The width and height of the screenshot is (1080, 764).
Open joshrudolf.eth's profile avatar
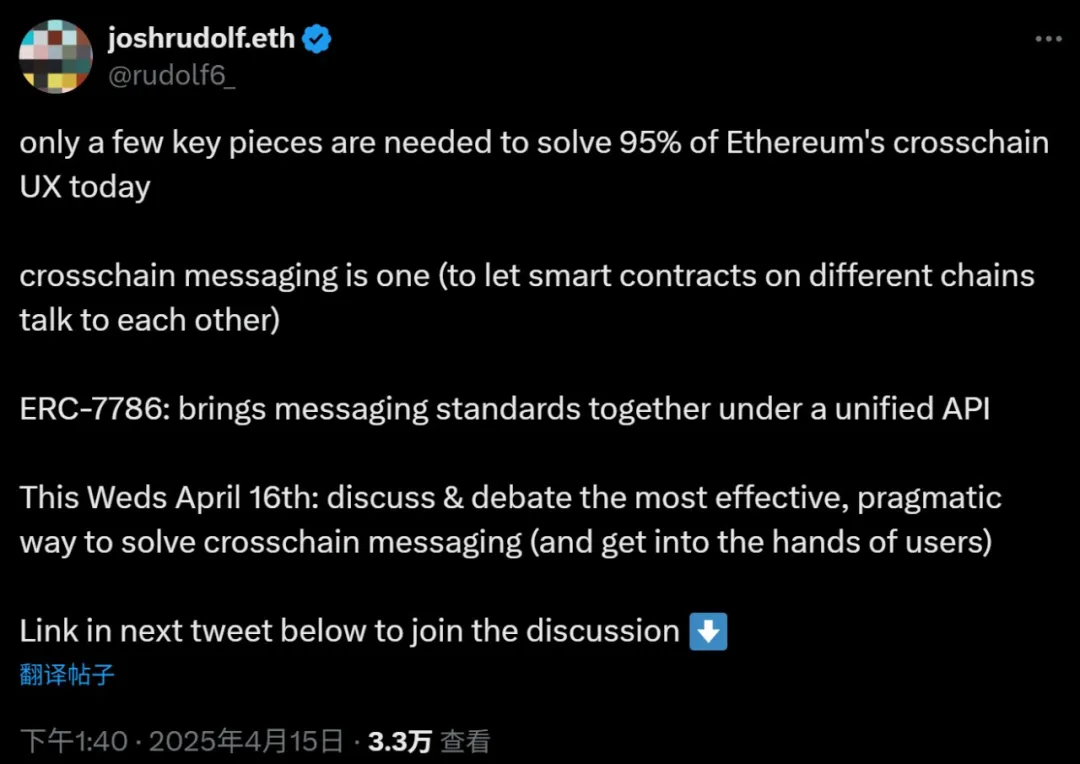tap(56, 56)
